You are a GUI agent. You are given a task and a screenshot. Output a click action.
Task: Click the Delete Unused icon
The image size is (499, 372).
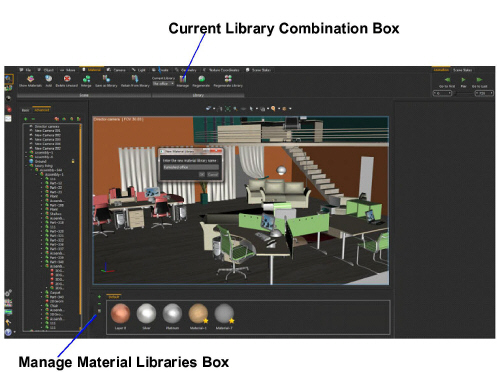click(x=67, y=79)
